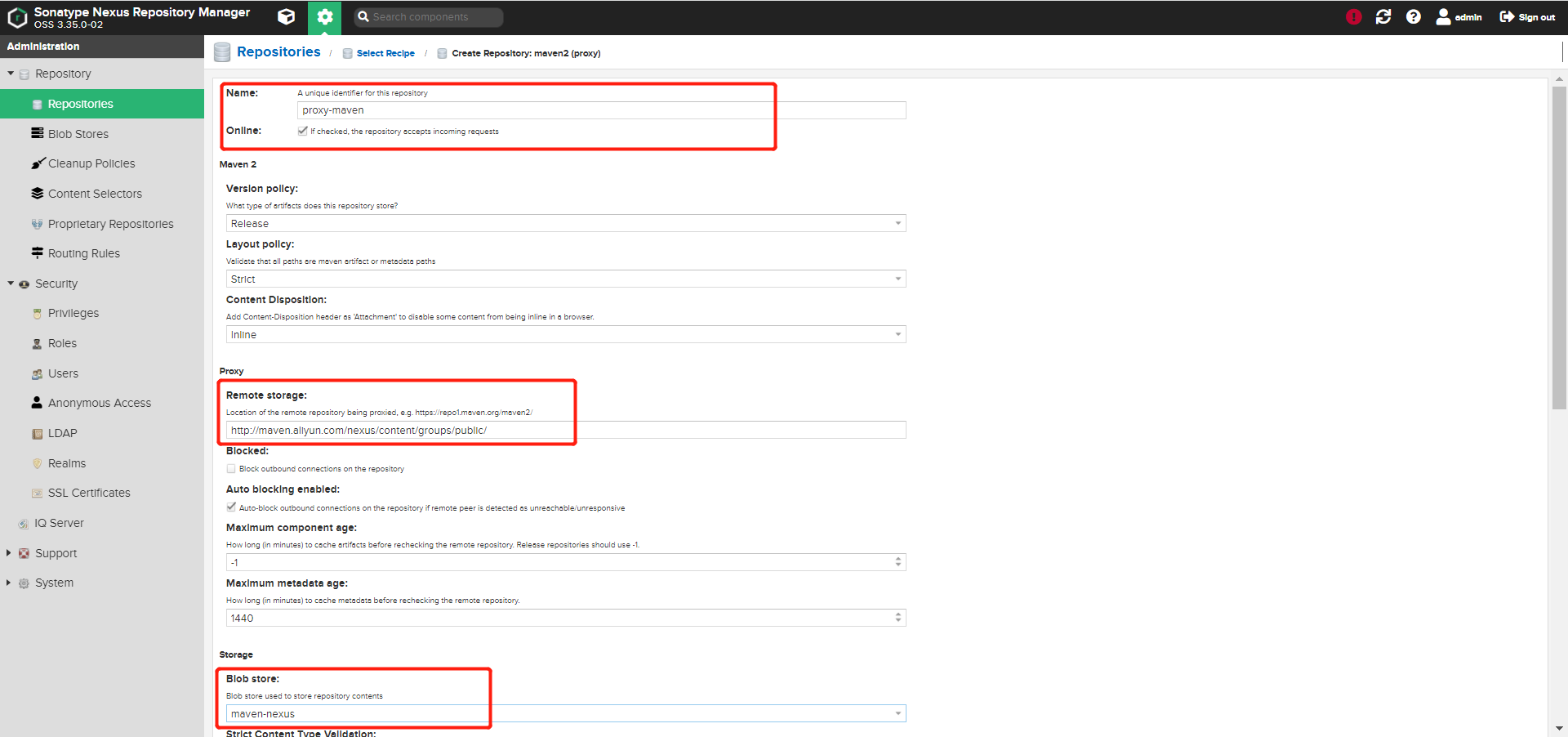Collapse the Security tree section

11,284
